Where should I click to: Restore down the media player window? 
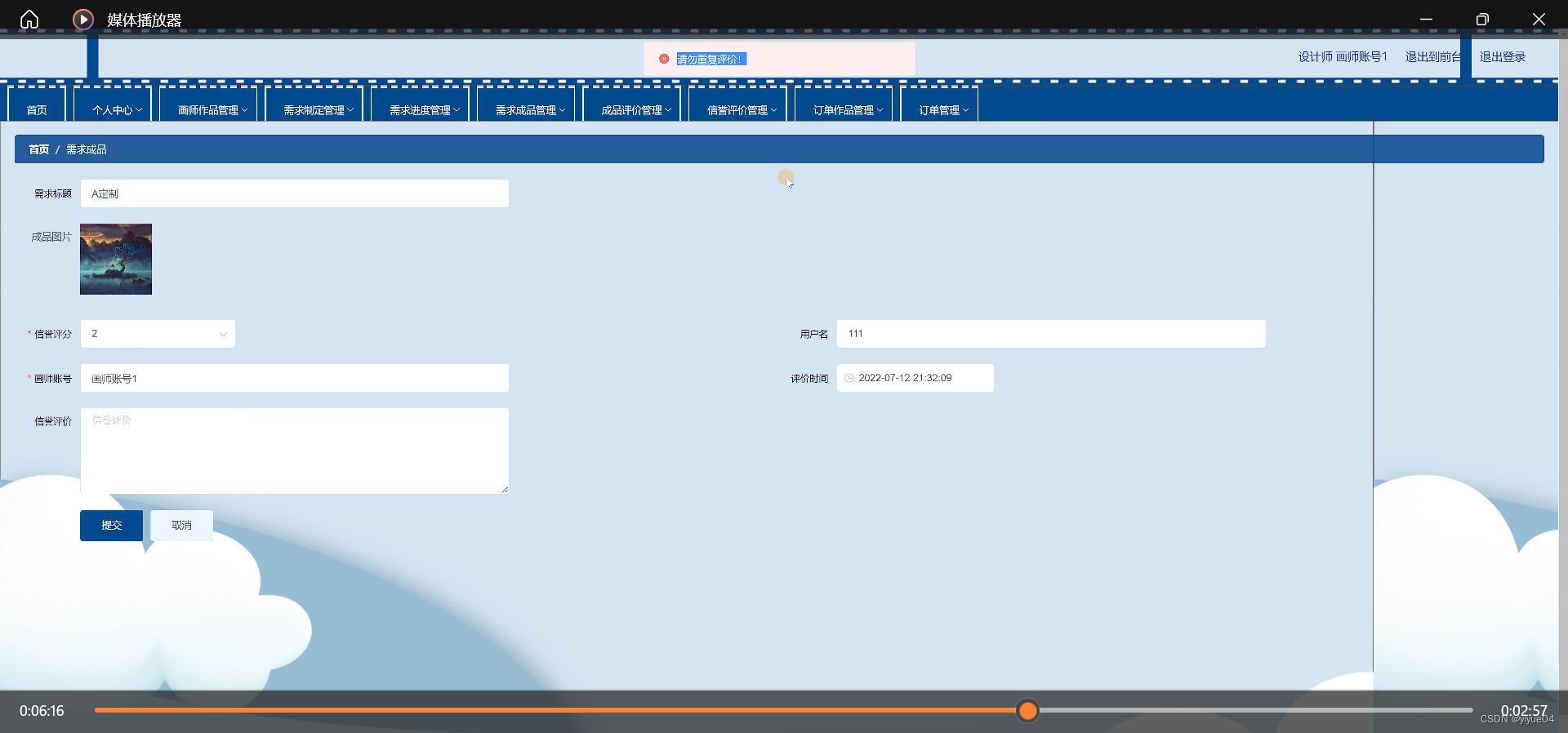(1482, 20)
